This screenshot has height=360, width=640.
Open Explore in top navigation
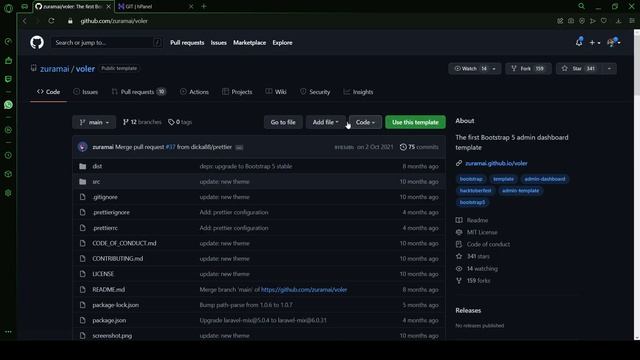pyautogui.click(x=282, y=42)
